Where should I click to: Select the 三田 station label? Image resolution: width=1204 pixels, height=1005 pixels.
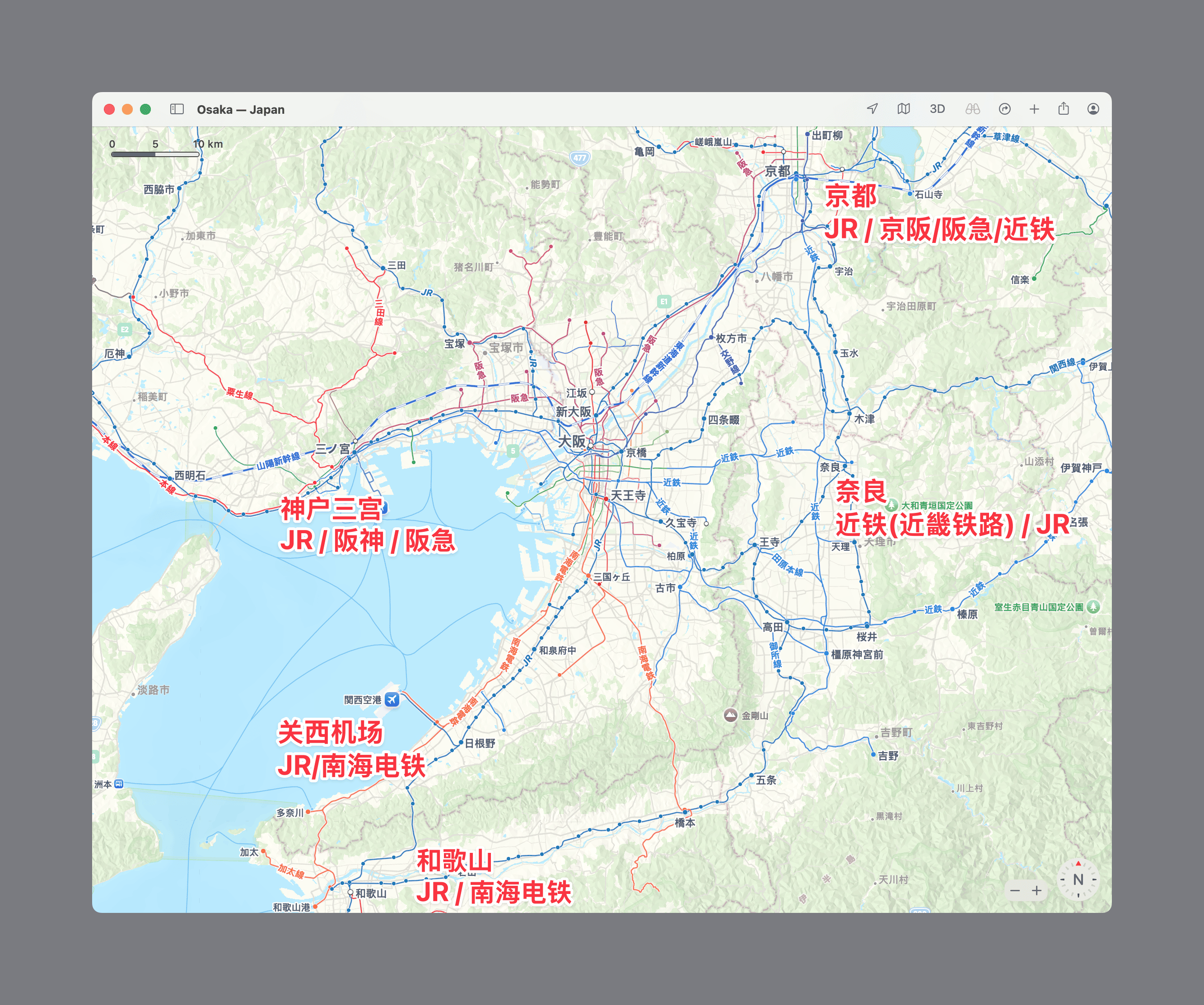coord(396,265)
